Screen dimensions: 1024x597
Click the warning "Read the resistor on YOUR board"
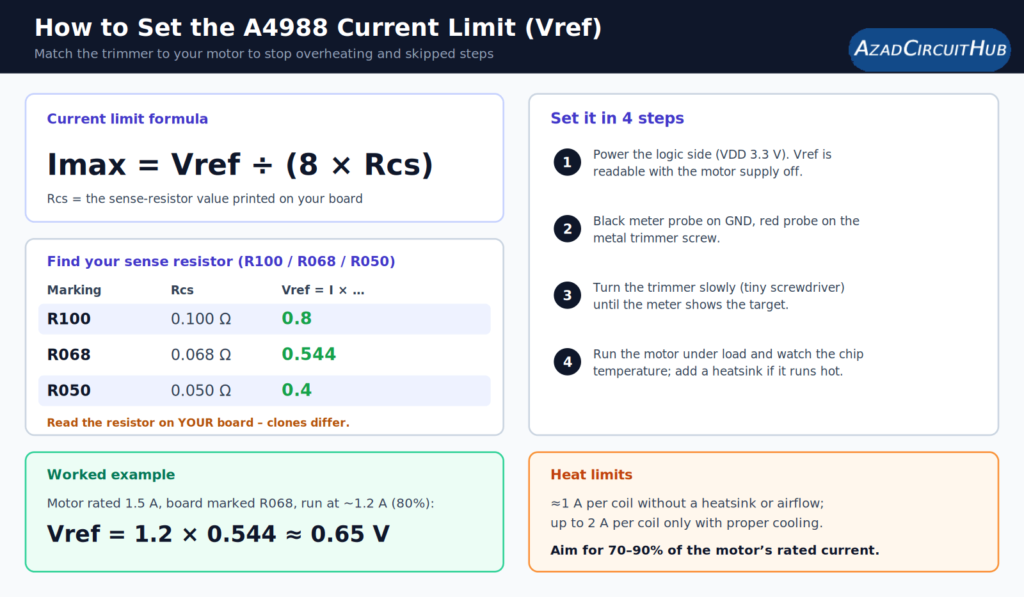pyautogui.click(x=198, y=423)
